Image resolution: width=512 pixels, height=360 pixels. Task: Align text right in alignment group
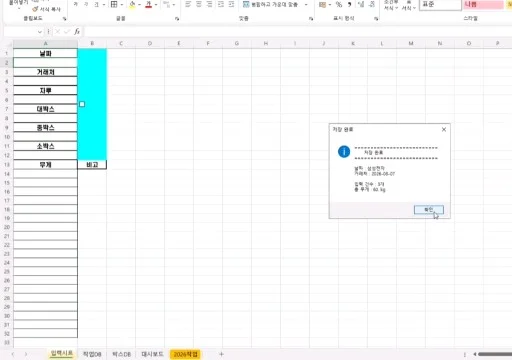pyautogui.click(x=209, y=4)
